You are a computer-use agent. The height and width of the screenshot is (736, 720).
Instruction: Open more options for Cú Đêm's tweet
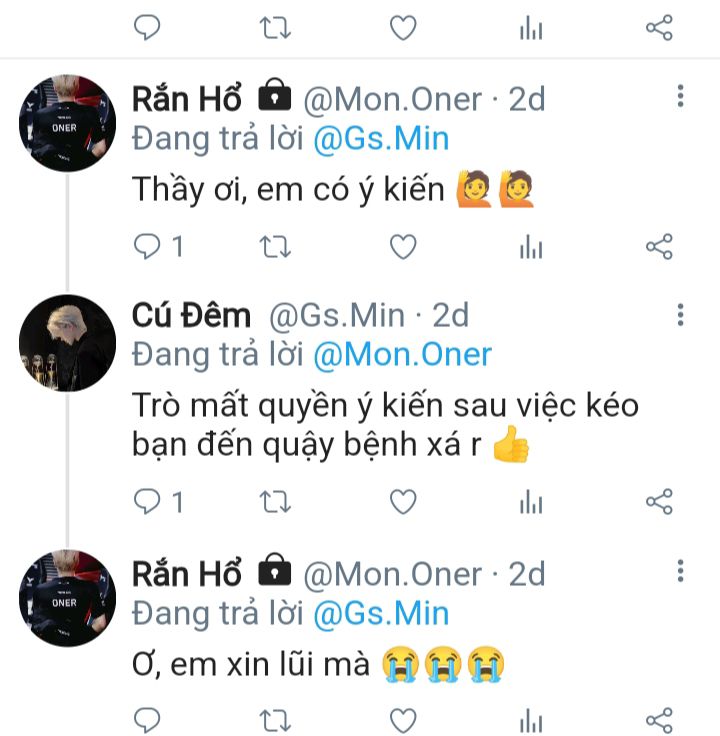(x=680, y=315)
